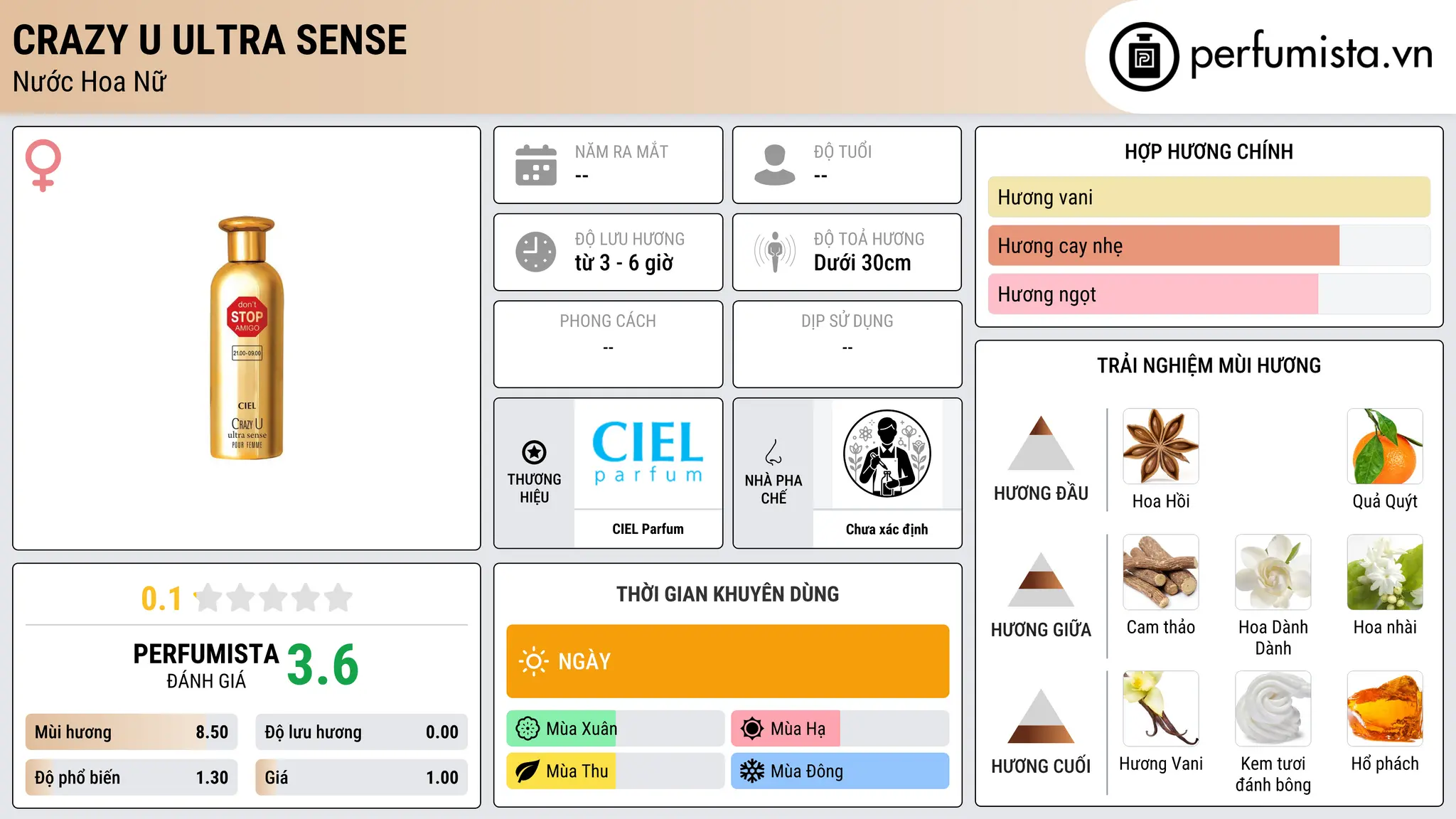Click the Hương vani accord bar
This screenshot has height=819, width=1456.
[1209, 197]
